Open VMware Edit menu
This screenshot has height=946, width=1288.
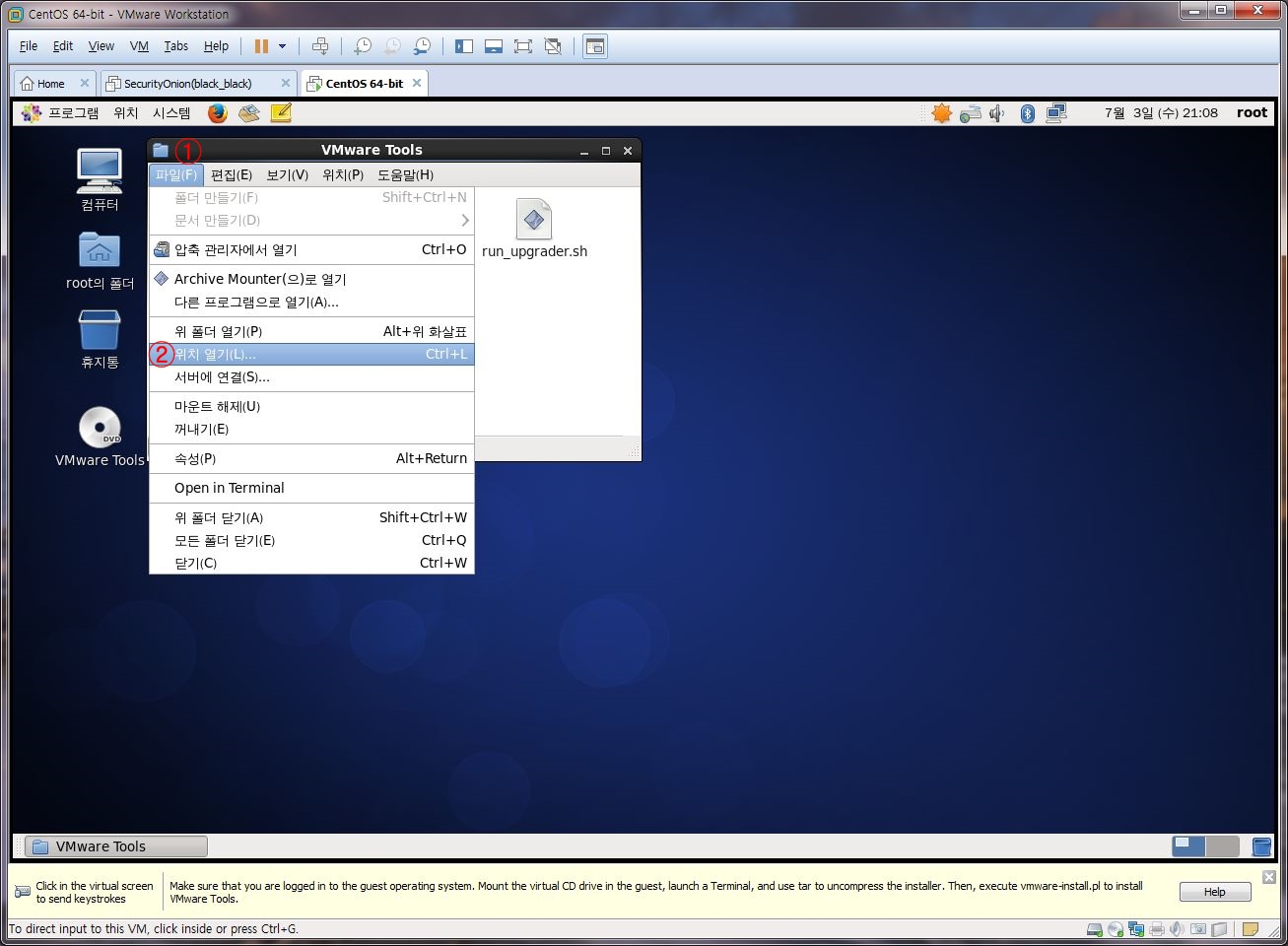click(63, 46)
